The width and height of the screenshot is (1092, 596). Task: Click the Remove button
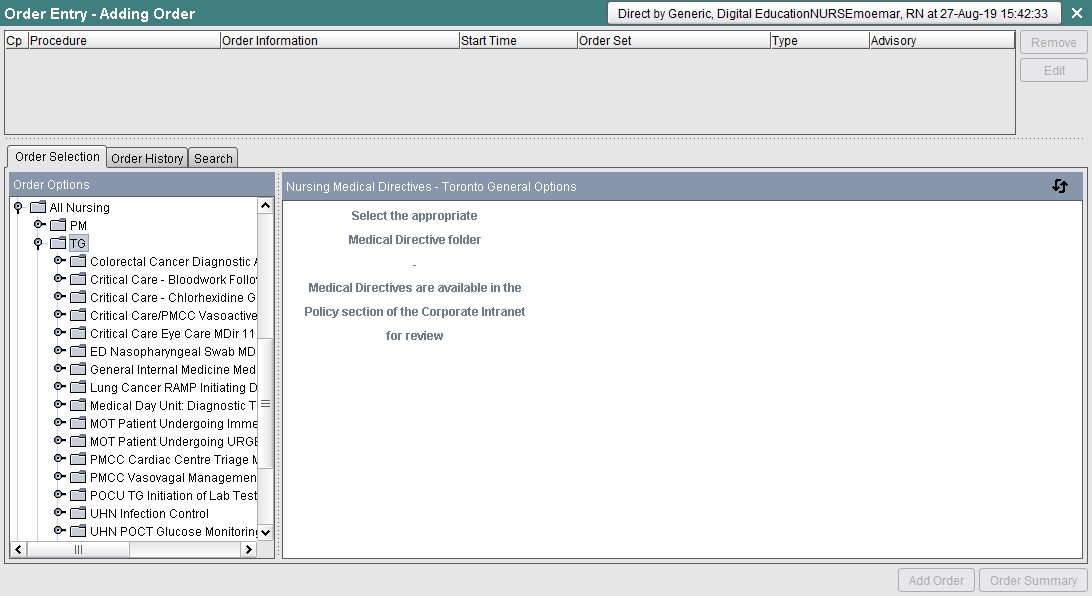(x=1054, y=42)
